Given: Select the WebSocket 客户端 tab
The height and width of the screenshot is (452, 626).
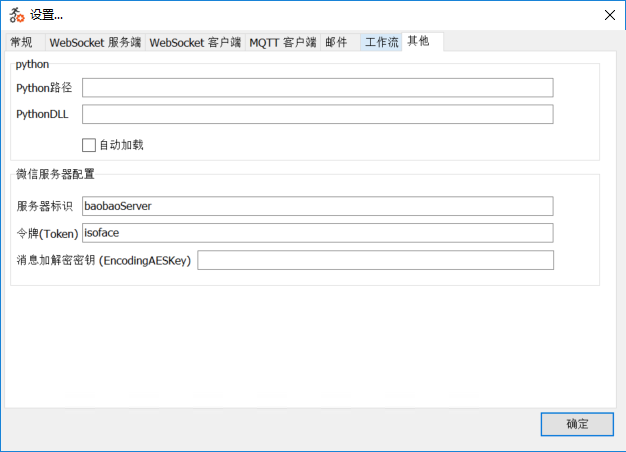Looking at the screenshot, I should [195, 43].
